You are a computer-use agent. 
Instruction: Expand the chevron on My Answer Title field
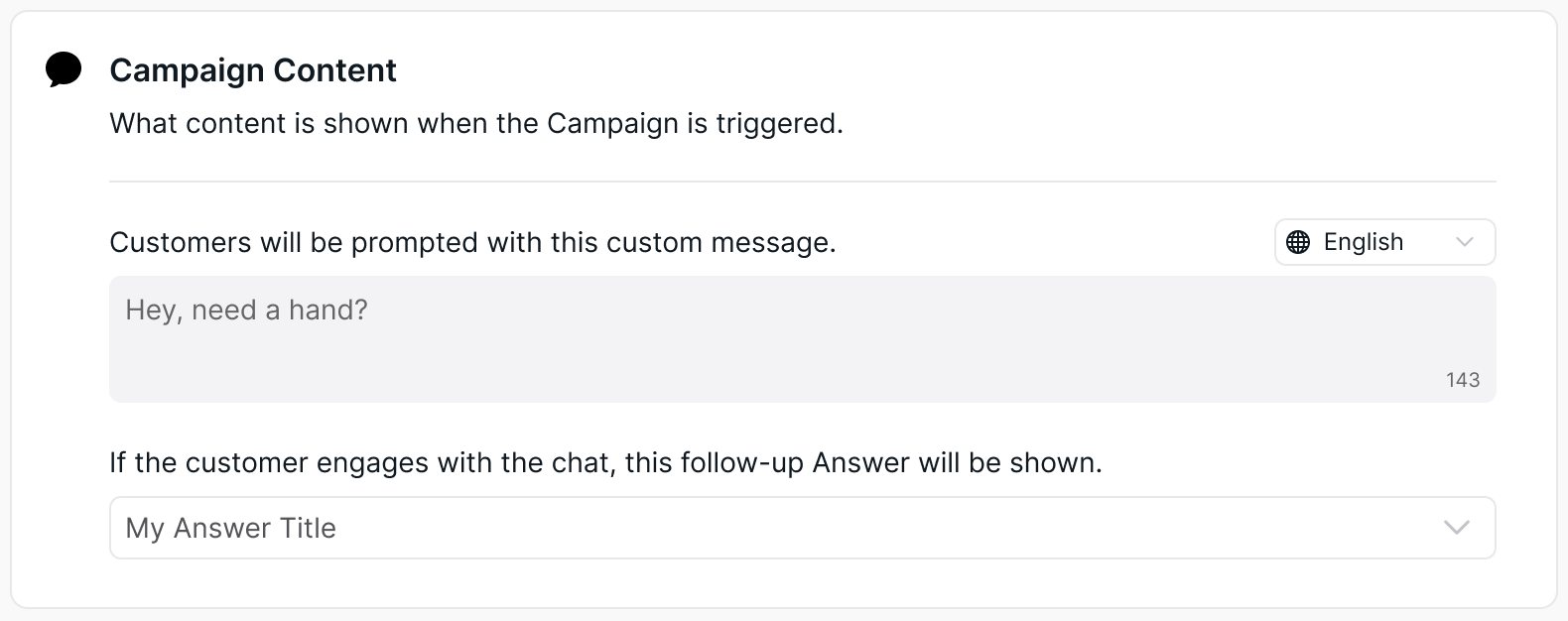click(x=1456, y=528)
